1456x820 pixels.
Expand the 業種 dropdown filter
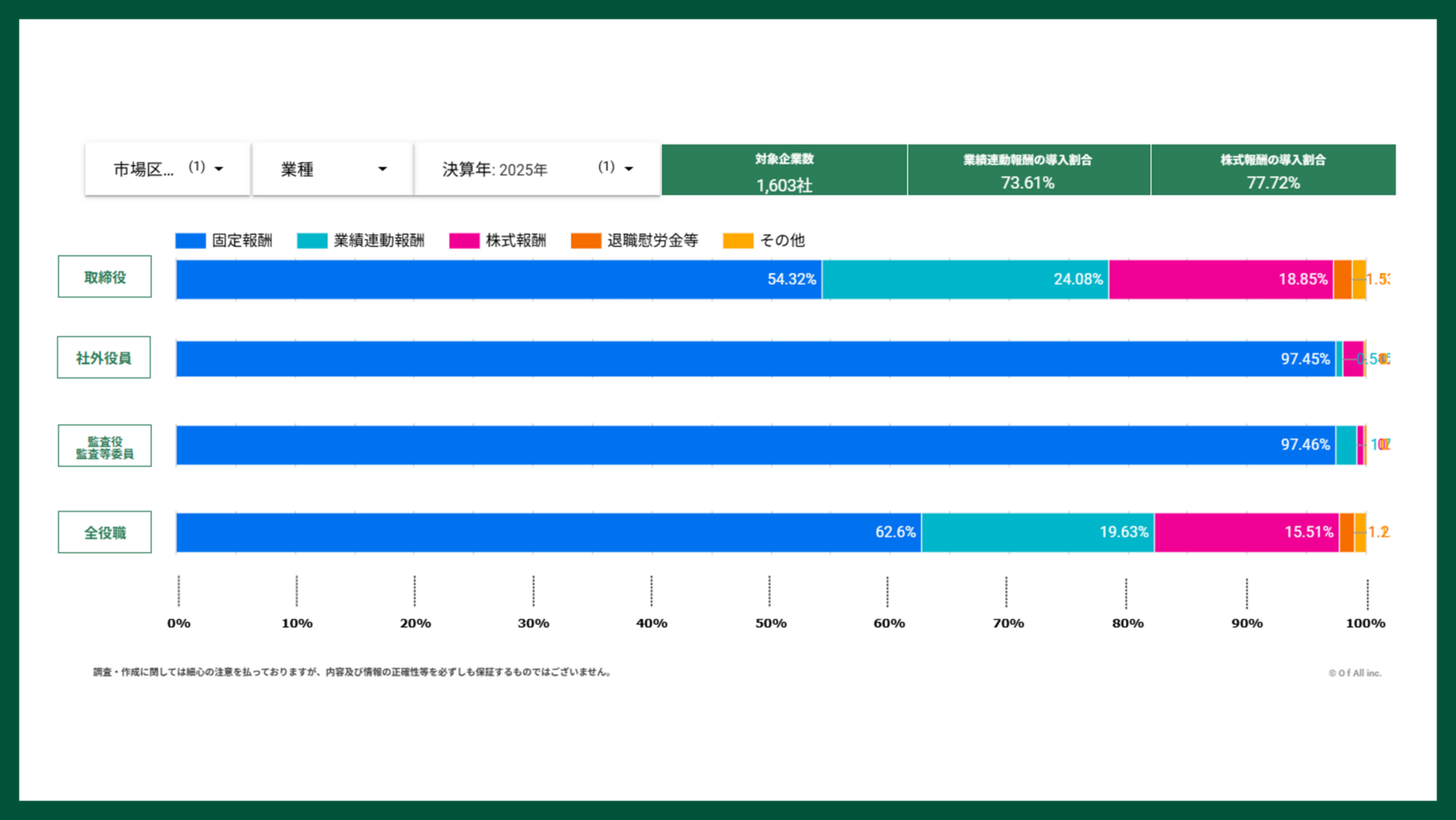coord(333,169)
